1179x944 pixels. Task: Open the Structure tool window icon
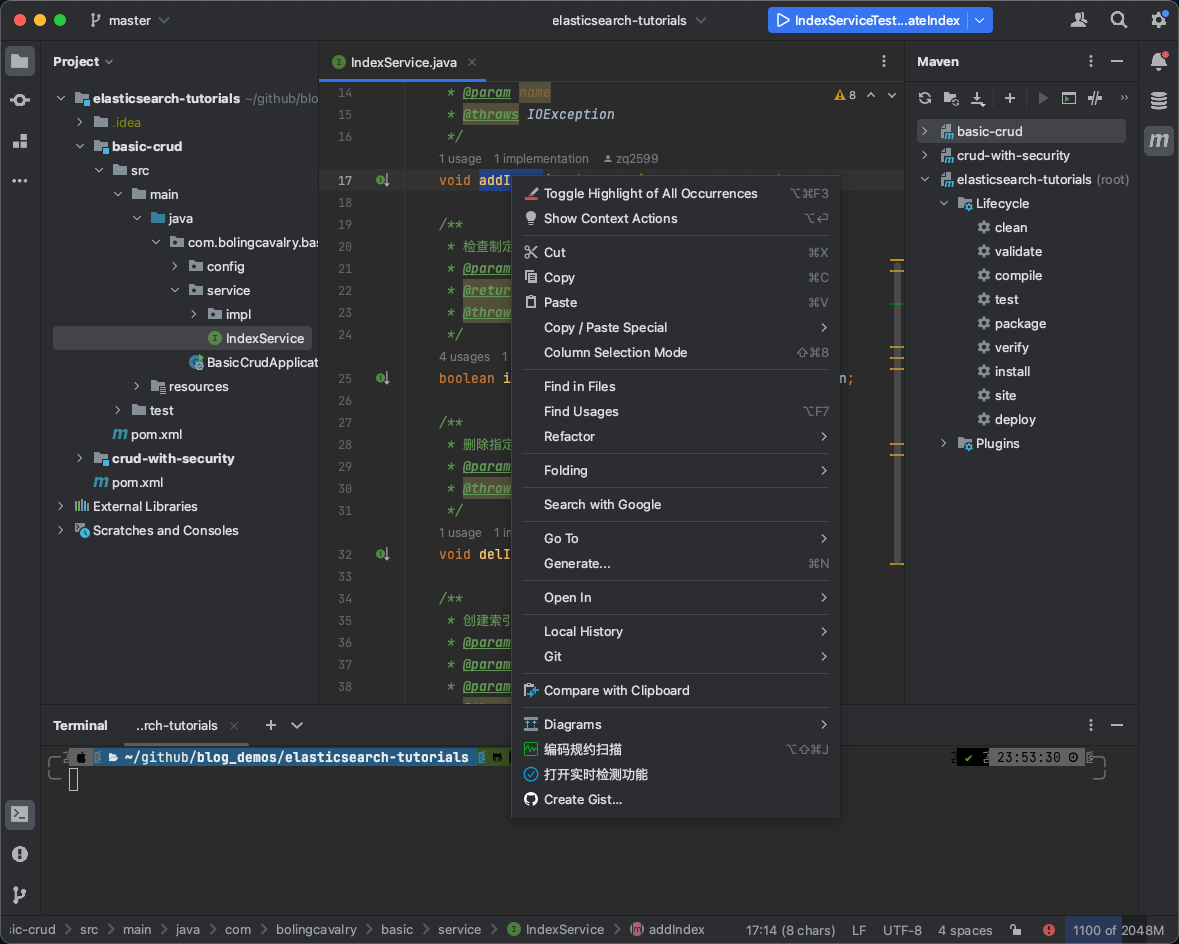click(20, 141)
